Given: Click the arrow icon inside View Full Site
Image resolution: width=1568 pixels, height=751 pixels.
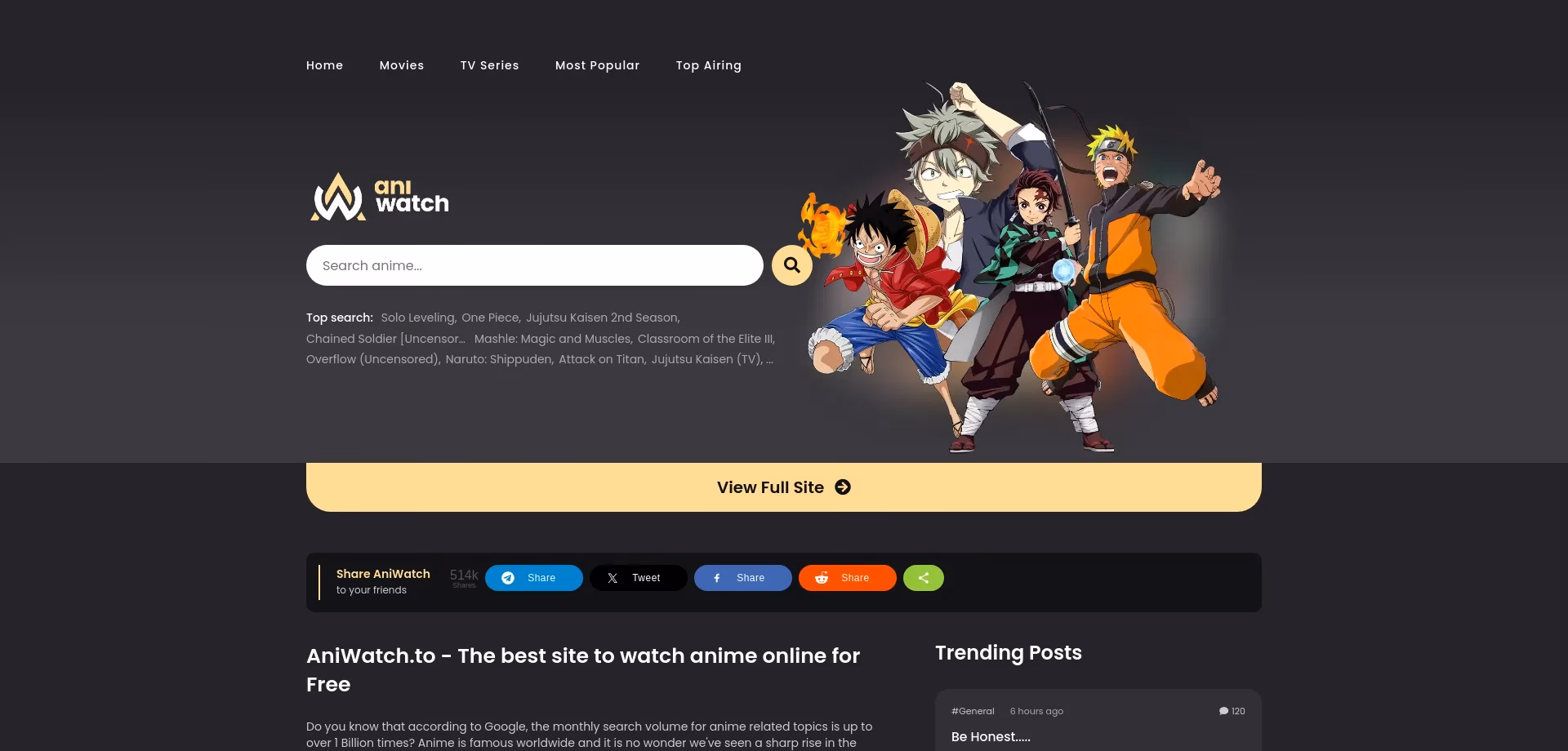Looking at the screenshot, I should click(x=842, y=487).
